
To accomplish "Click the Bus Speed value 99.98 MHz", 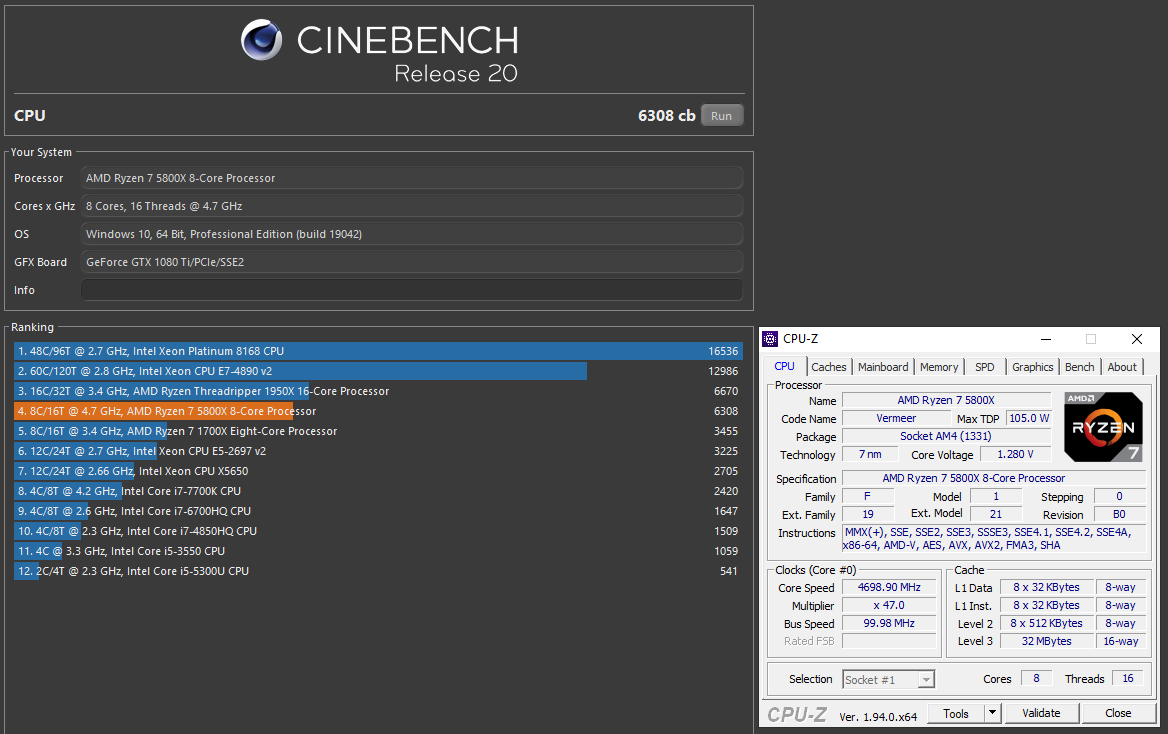I will click(x=889, y=623).
